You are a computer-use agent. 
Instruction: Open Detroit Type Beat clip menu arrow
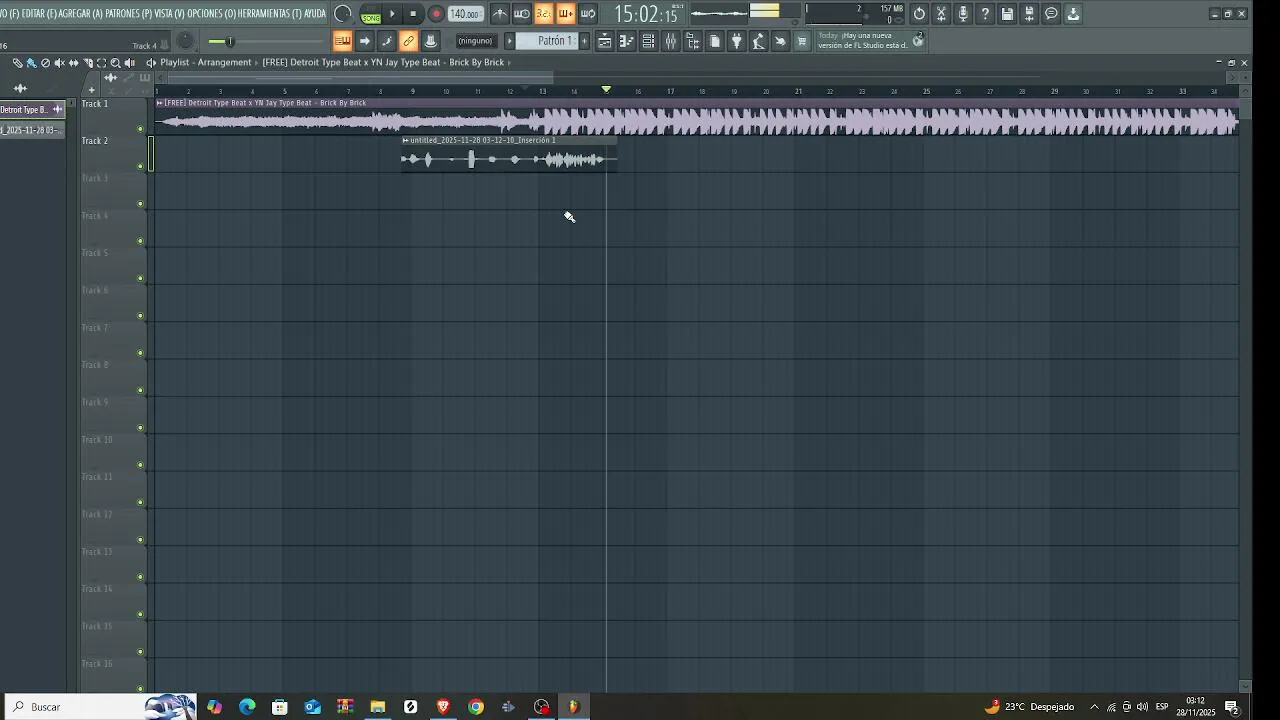pos(160,103)
